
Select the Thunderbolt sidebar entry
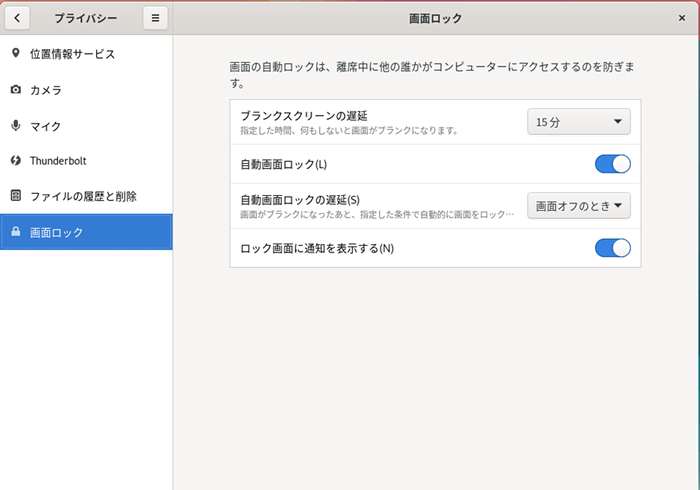coord(64,160)
